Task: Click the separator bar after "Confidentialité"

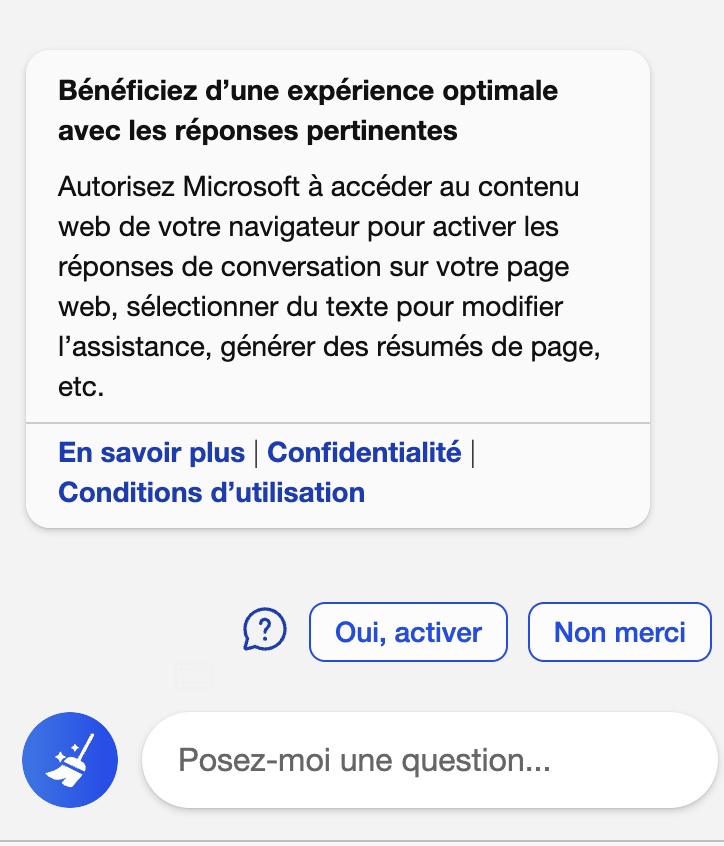Action: [x=473, y=453]
